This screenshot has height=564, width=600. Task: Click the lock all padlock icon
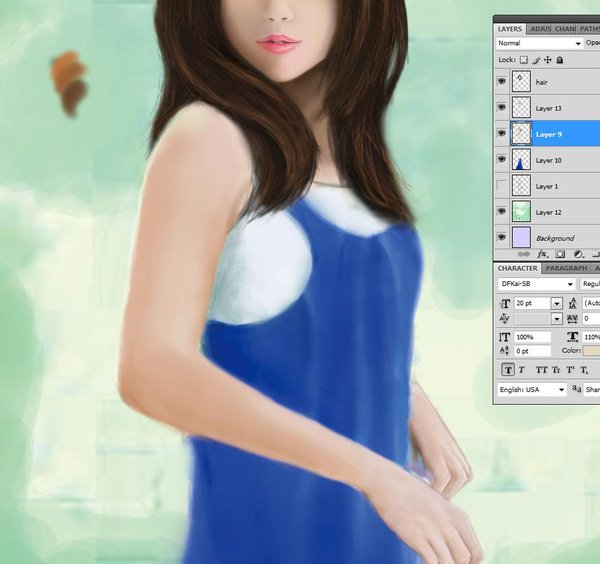click(559, 60)
